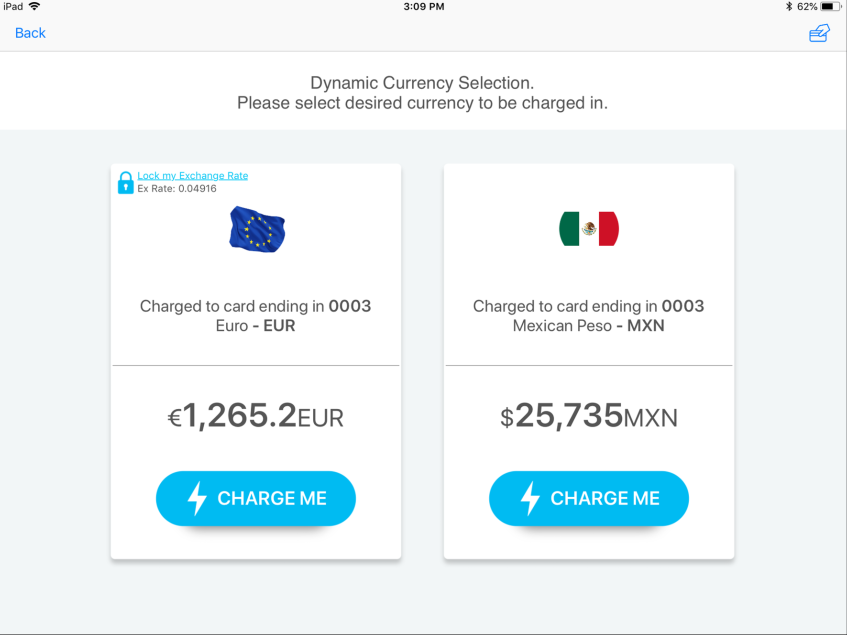Click the Back navigation link
847x635 pixels.
click(30, 33)
